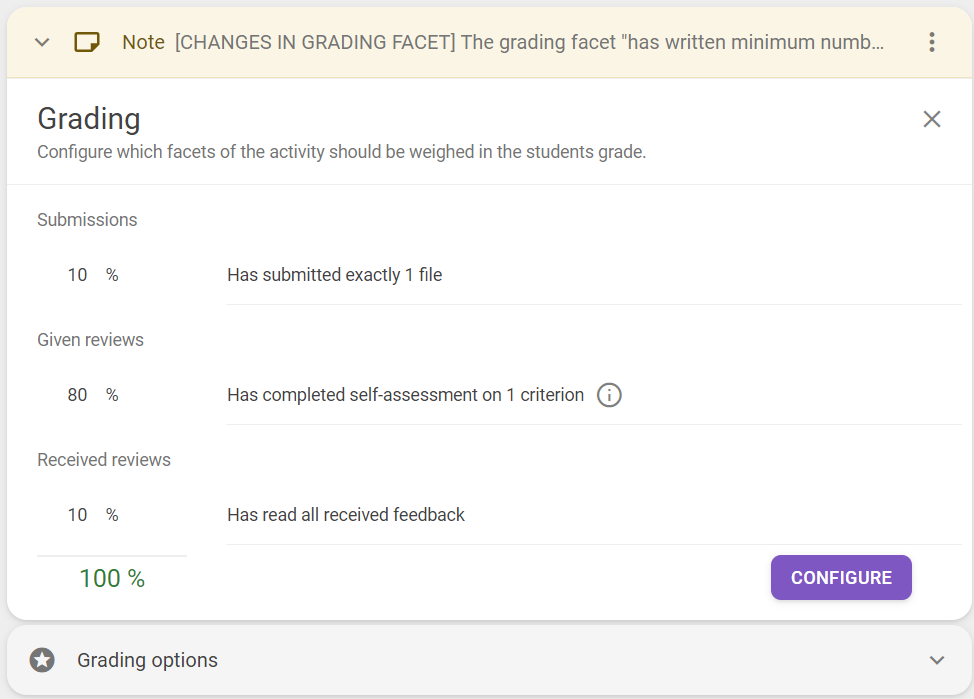Click the sticky note icon beside Note
The image size is (974, 699).
(86, 42)
